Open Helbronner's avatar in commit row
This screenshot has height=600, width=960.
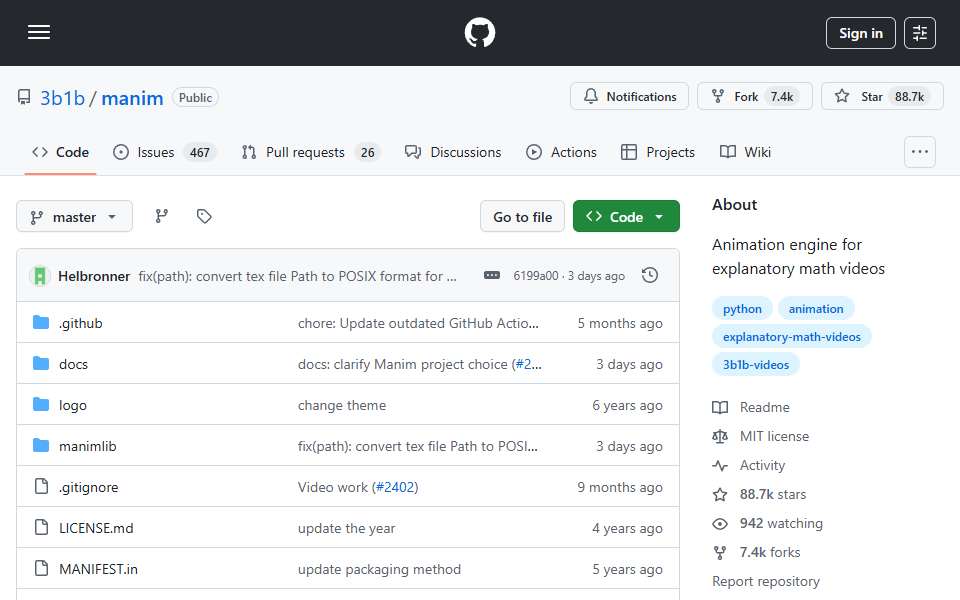(40, 276)
